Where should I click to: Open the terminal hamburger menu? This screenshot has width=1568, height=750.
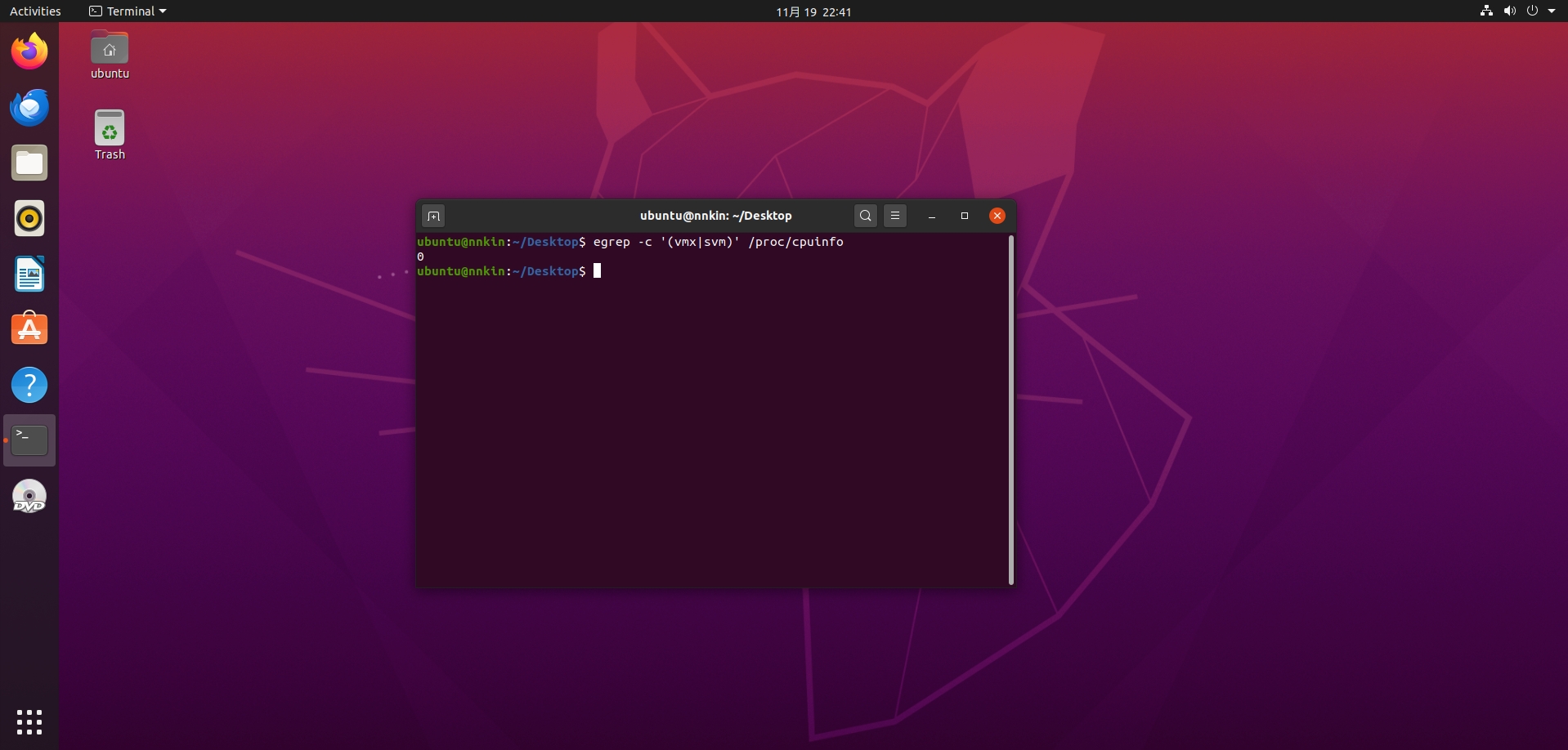pos(895,216)
